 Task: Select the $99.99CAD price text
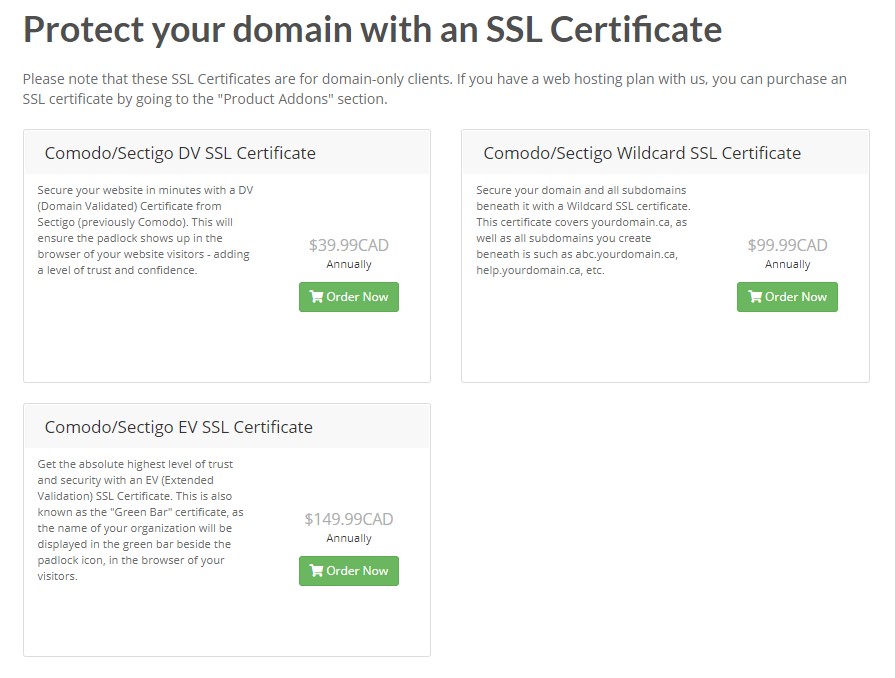tap(788, 245)
